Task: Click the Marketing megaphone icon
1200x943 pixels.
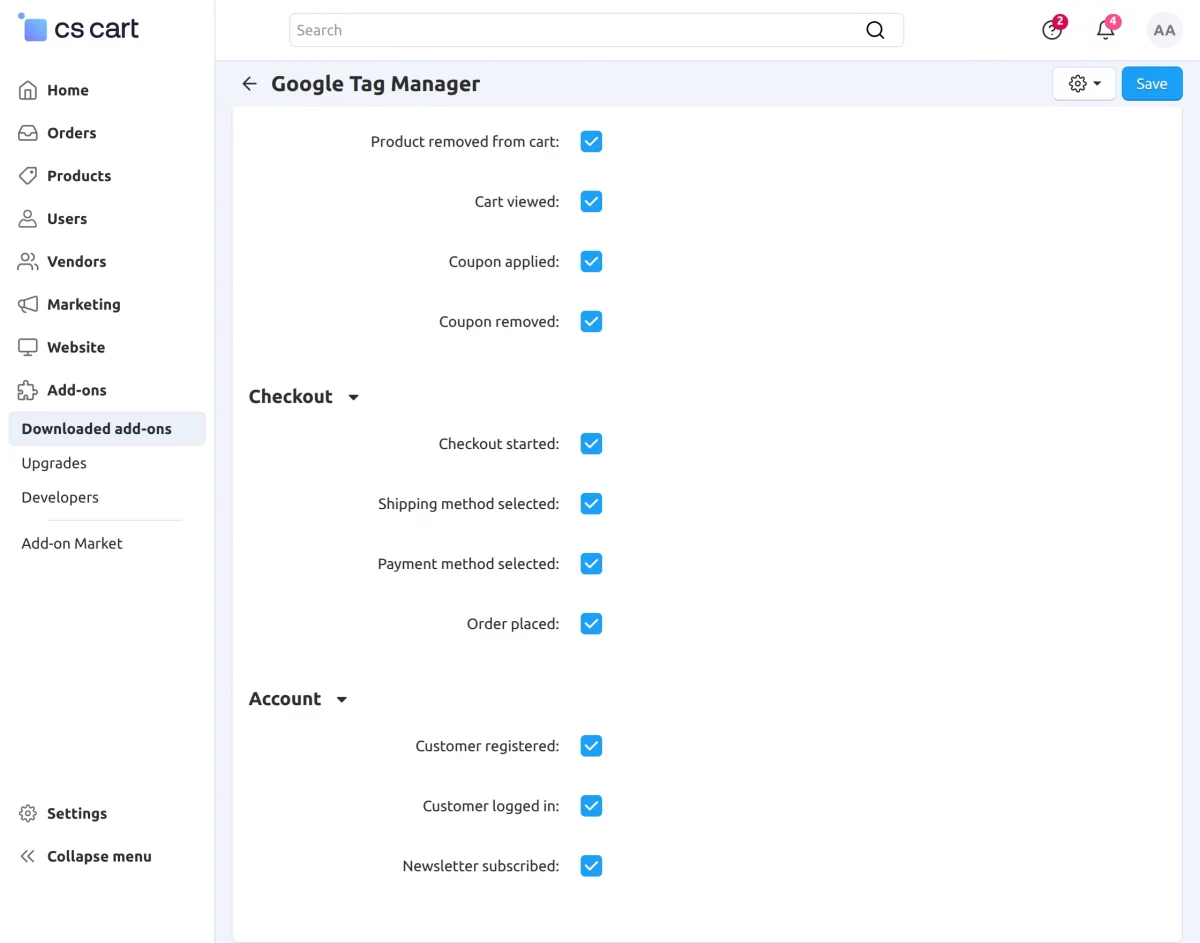Action: coord(28,305)
